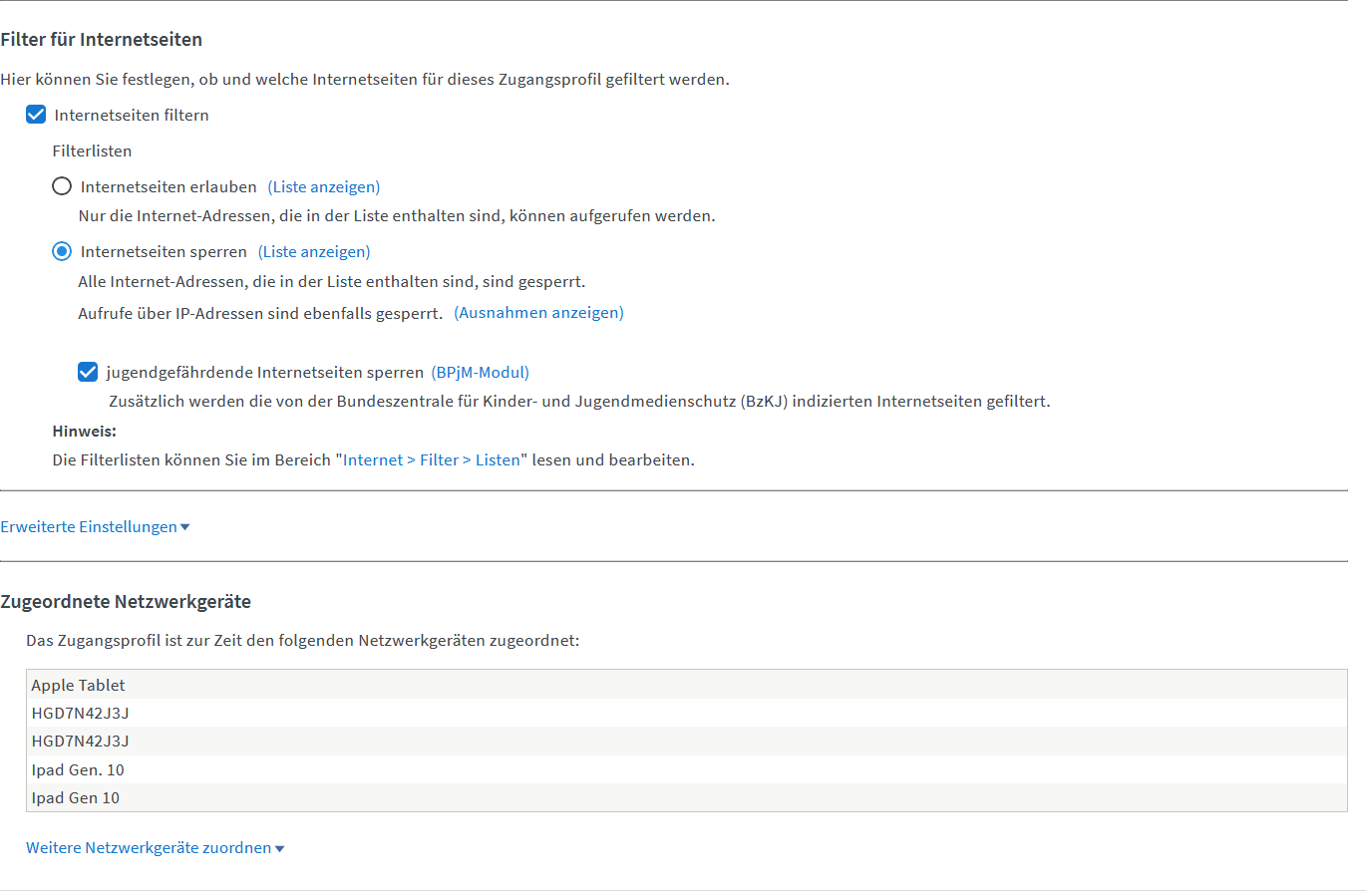This screenshot has height=896, width=1366.
Task: Select the Apple Tablet device row
Action: point(78,685)
